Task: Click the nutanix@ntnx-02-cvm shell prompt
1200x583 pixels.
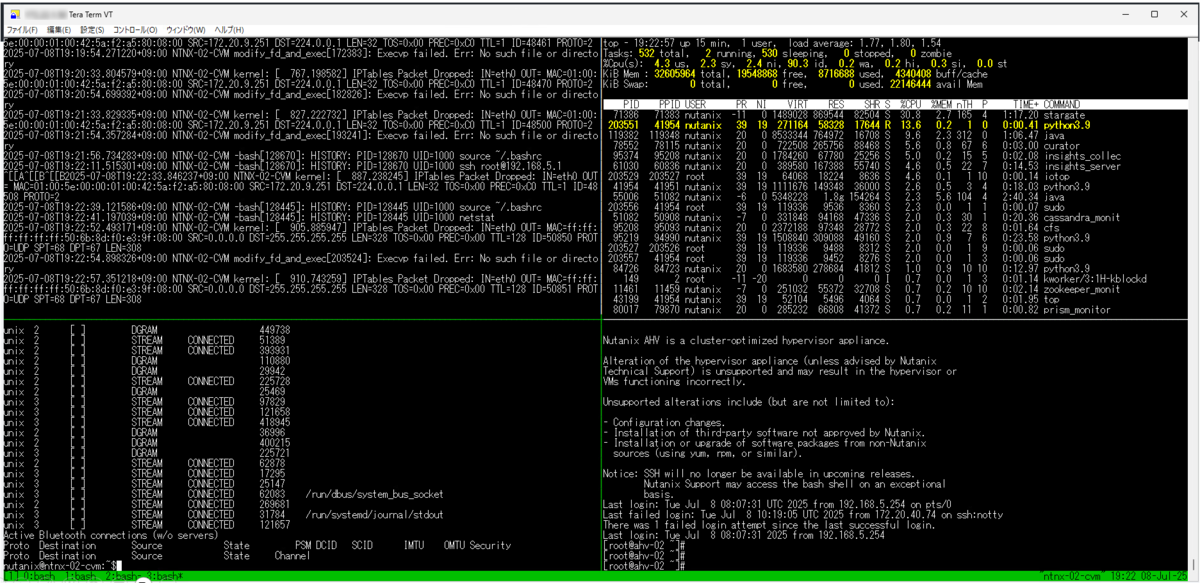Action: pyautogui.click(x=58, y=566)
